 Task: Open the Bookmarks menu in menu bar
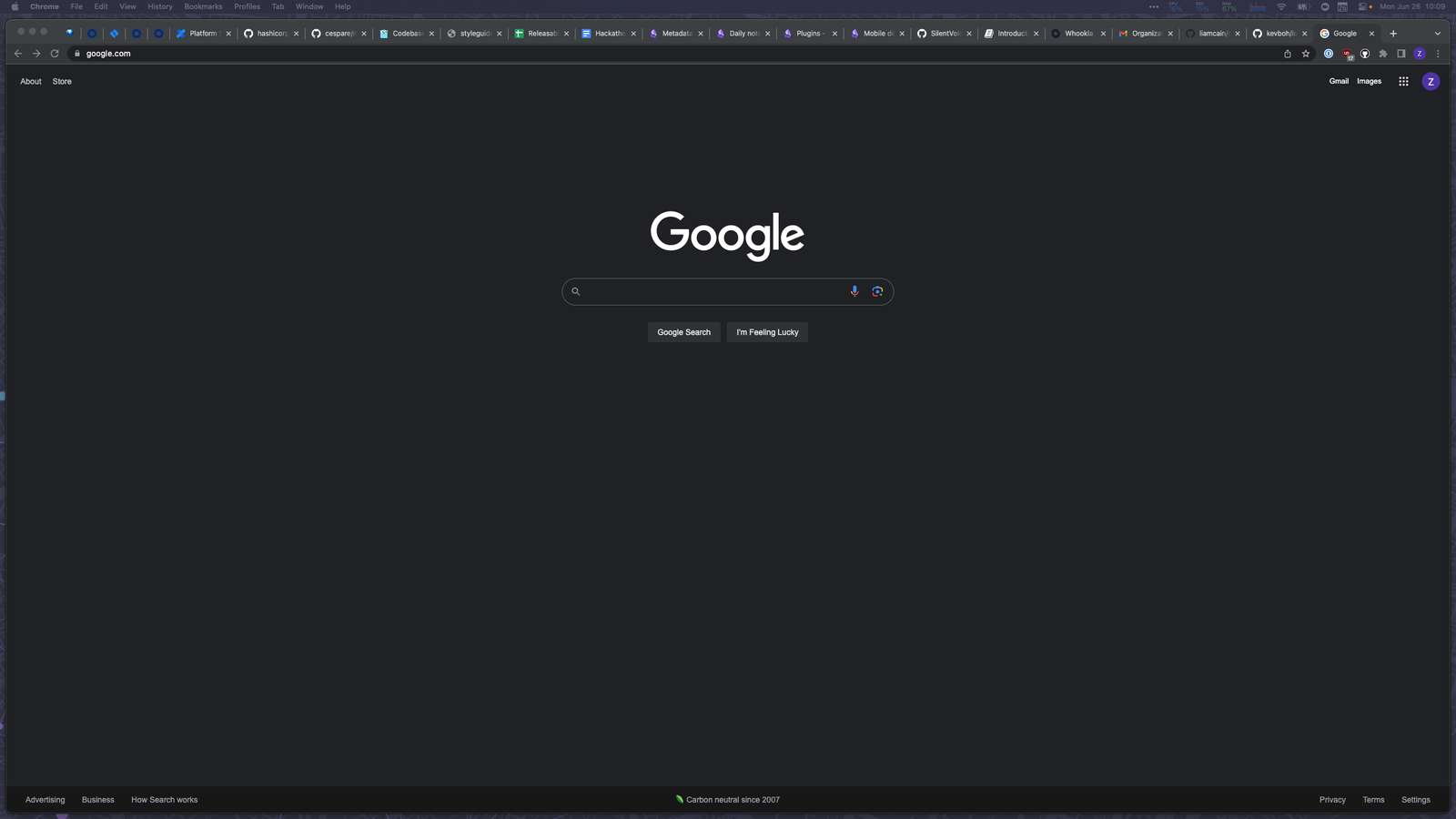203,6
